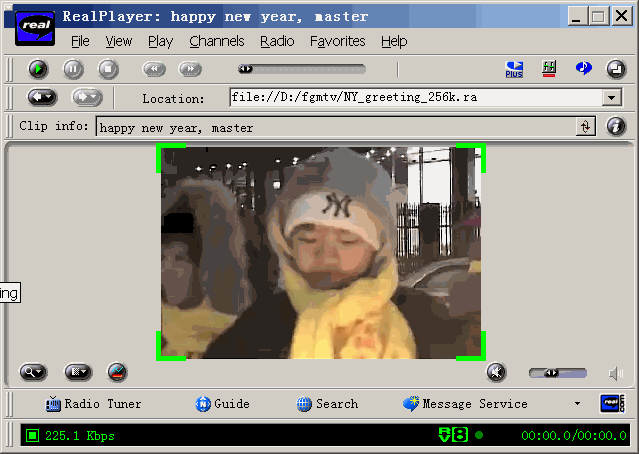This screenshot has width=639, height=454.
Task: Expand the Clip info dropdown arrow
Action: point(585,127)
